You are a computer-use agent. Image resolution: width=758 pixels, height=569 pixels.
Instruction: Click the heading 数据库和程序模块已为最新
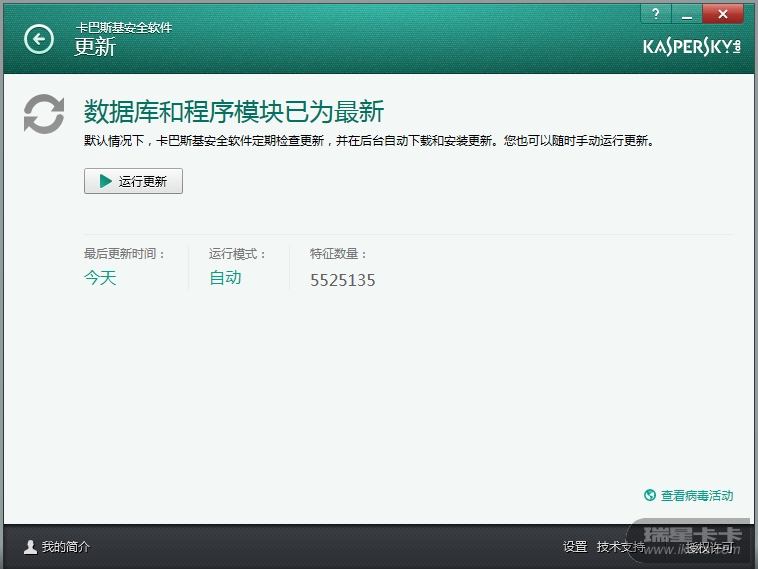coord(234,112)
